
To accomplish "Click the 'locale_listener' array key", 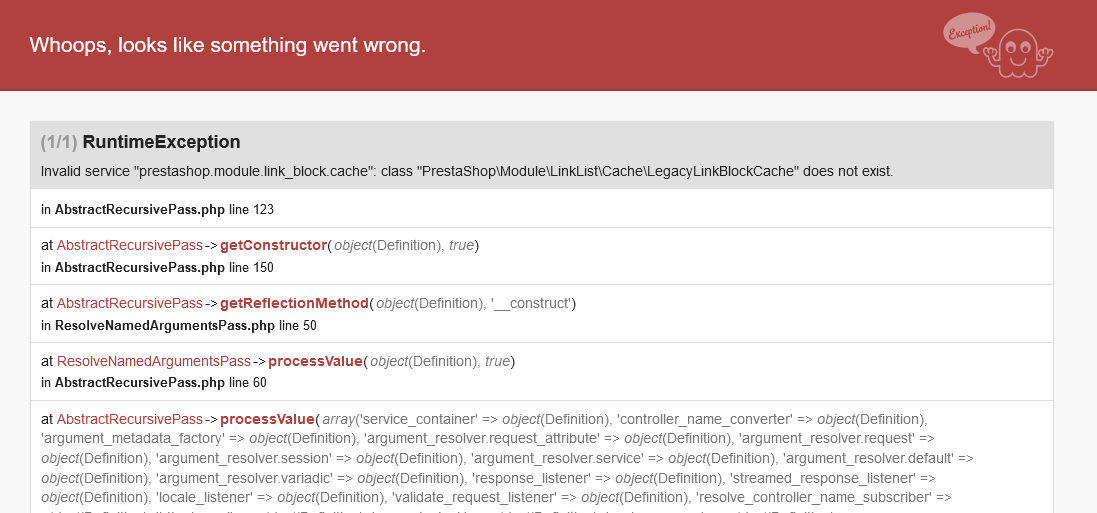I will click(206, 498).
